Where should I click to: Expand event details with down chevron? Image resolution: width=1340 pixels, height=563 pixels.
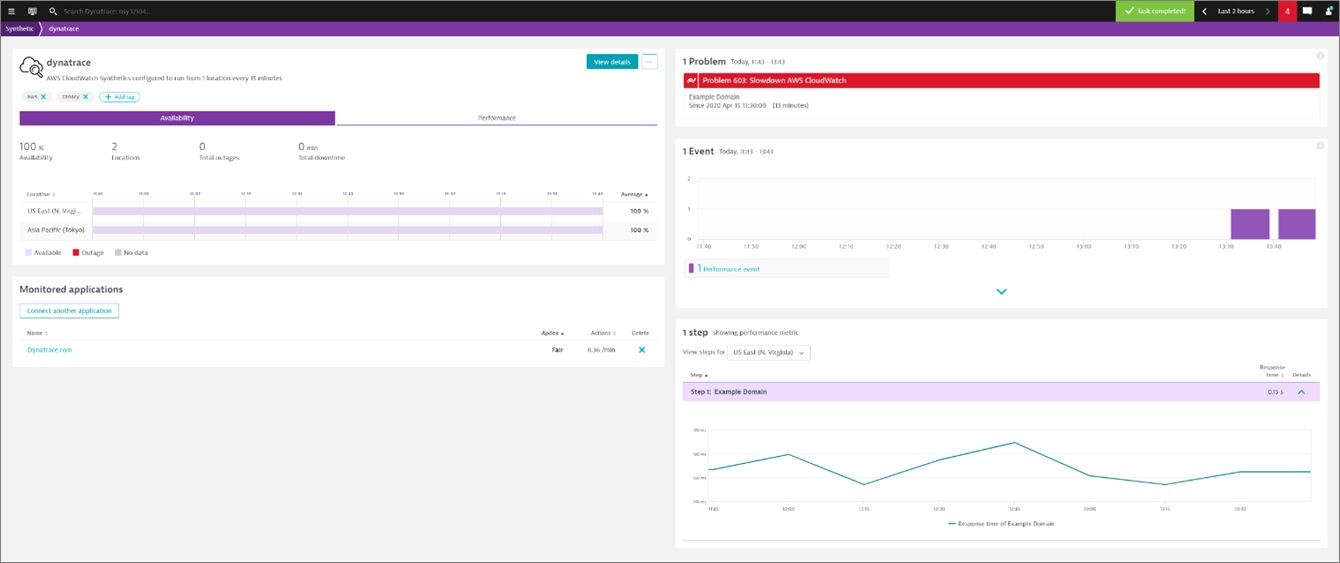[1001, 292]
